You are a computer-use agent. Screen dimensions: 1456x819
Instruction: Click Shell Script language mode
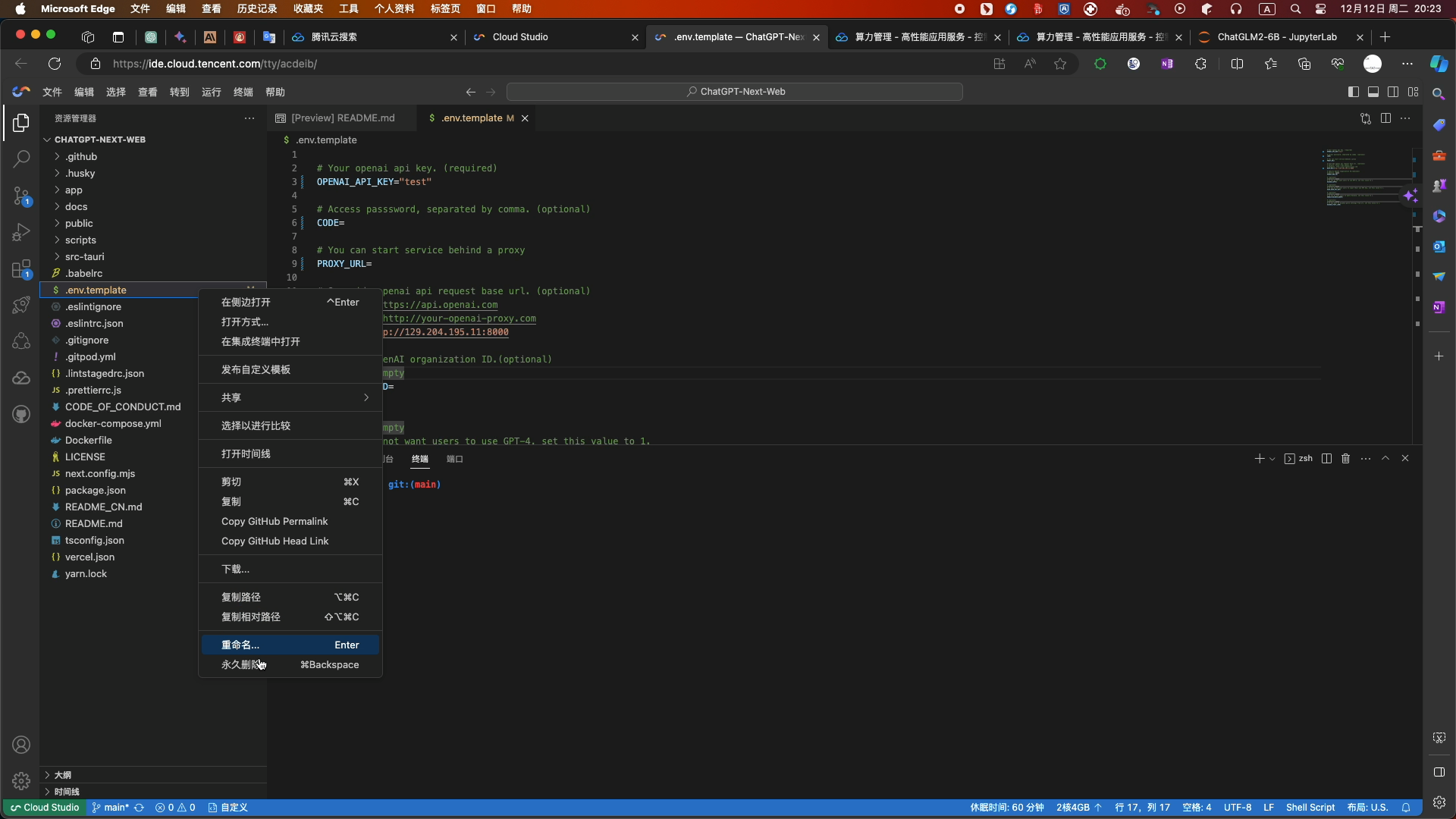(1310, 808)
